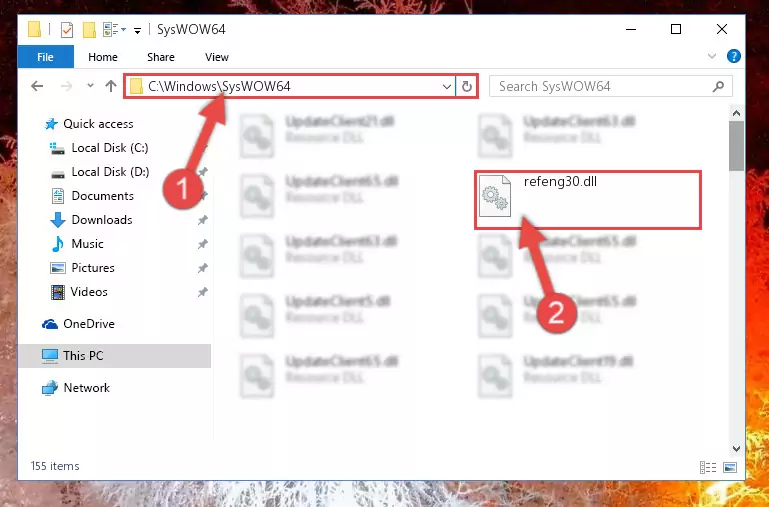Viewport: 769px width, 507px height.
Task: Click the refeng30.dll gear file icon
Action: [x=494, y=196]
